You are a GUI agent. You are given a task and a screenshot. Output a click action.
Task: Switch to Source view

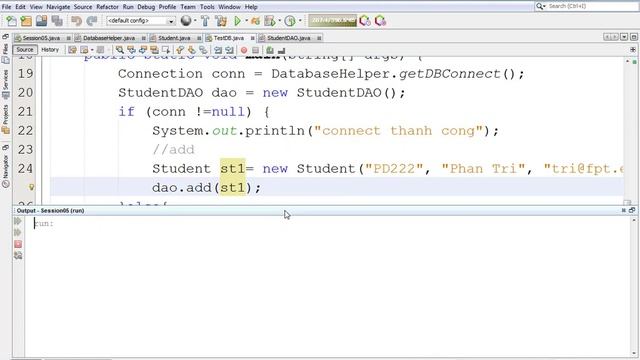click(x=24, y=50)
